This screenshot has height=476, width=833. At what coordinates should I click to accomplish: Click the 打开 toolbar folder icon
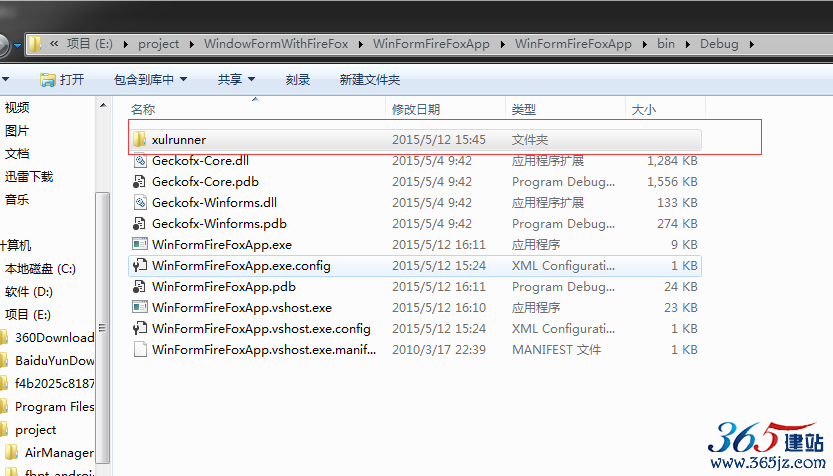[48, 80]
